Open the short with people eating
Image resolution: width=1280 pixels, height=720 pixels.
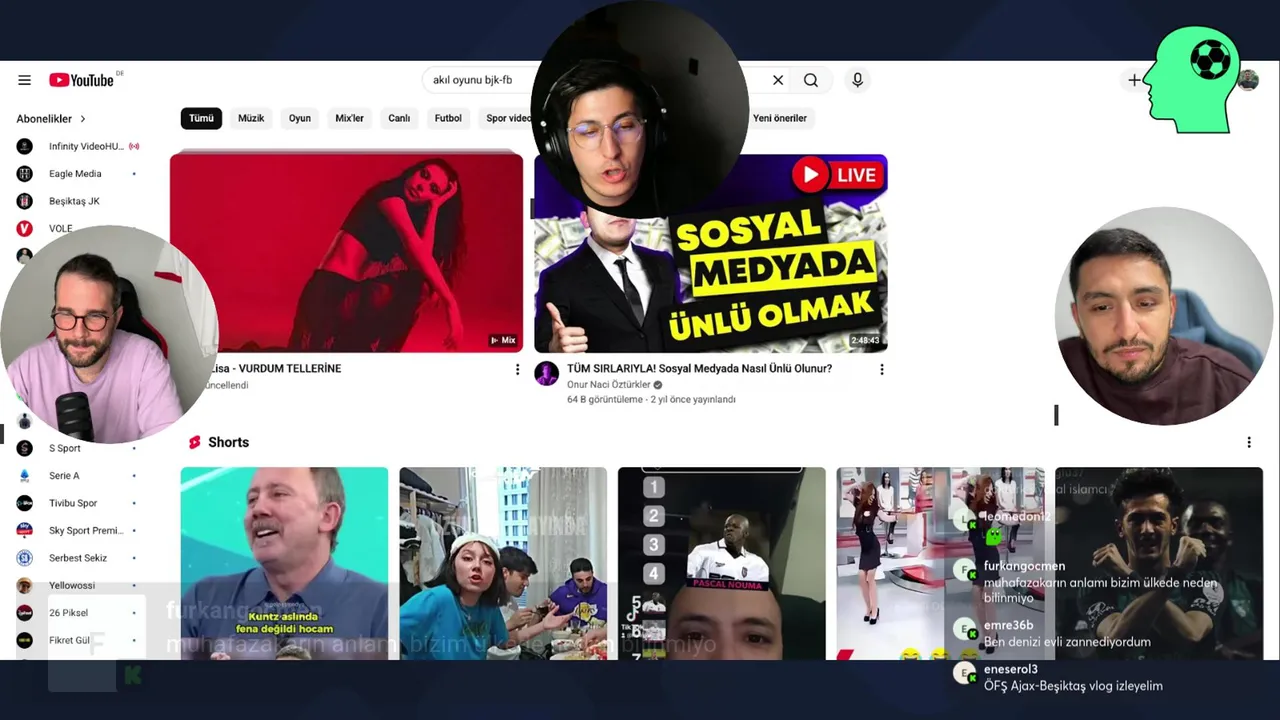pyautogui.click(x=503, y=564)
